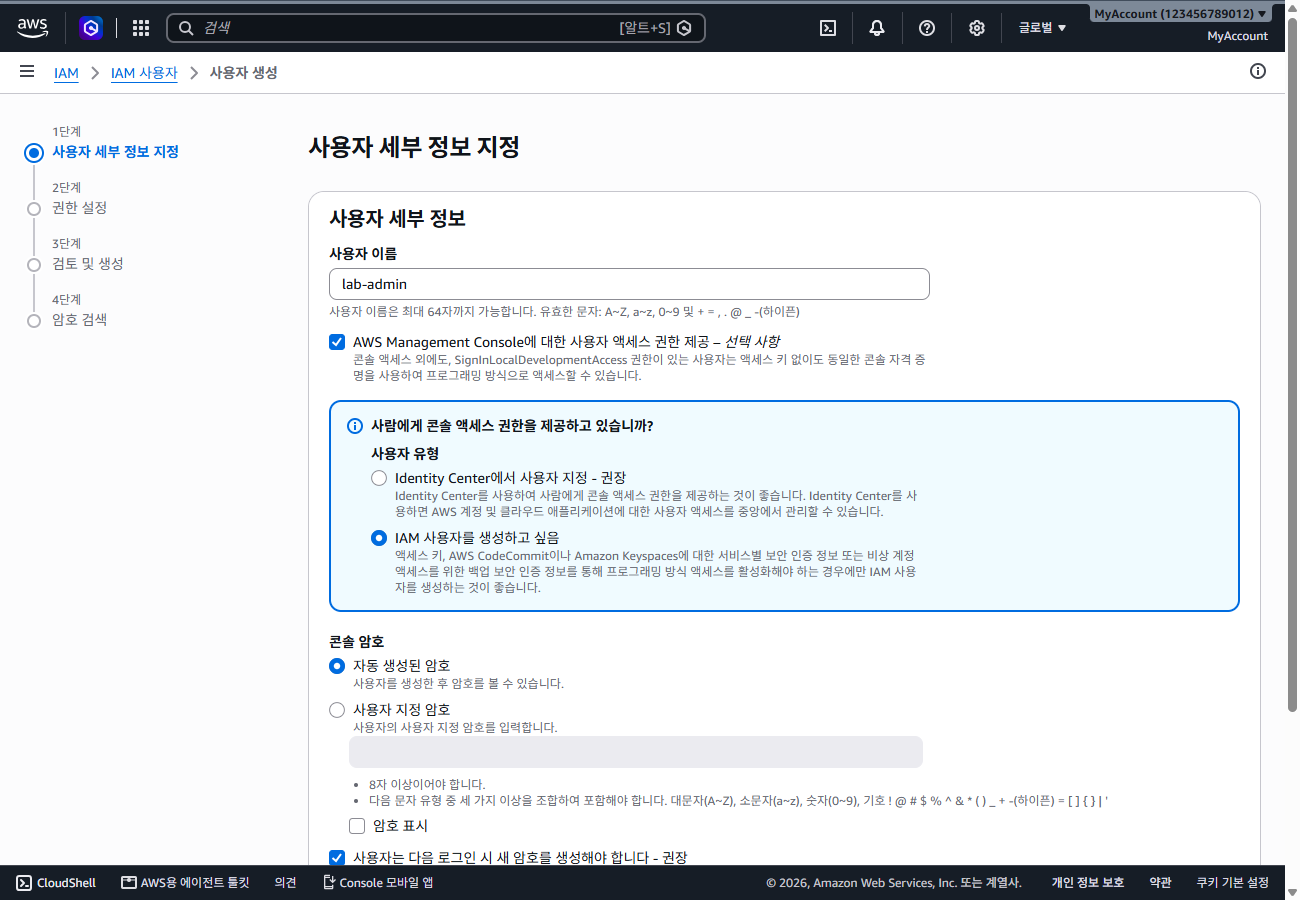Check the 암호 표시 checkbox

click(x=357, y=826)
